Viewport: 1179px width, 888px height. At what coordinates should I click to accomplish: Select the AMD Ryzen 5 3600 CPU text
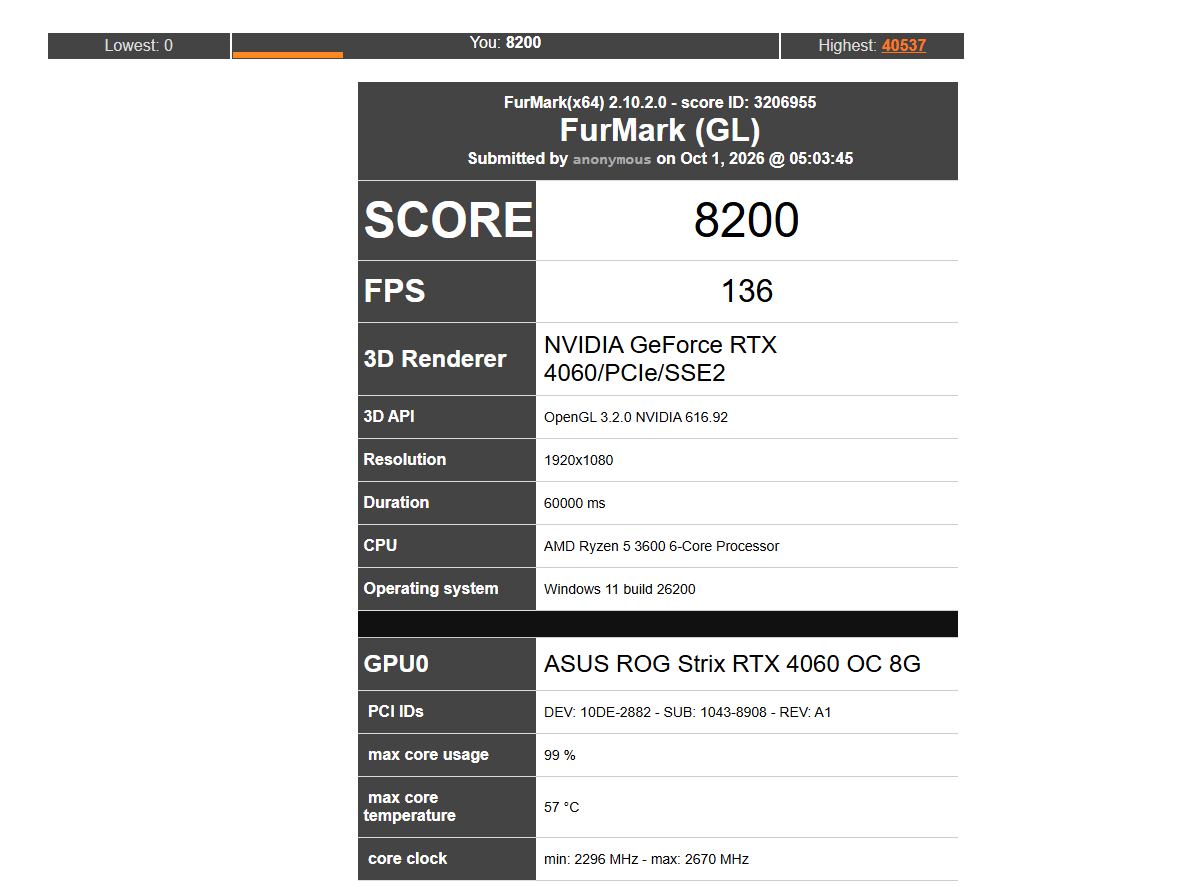[x=661, y=546]
